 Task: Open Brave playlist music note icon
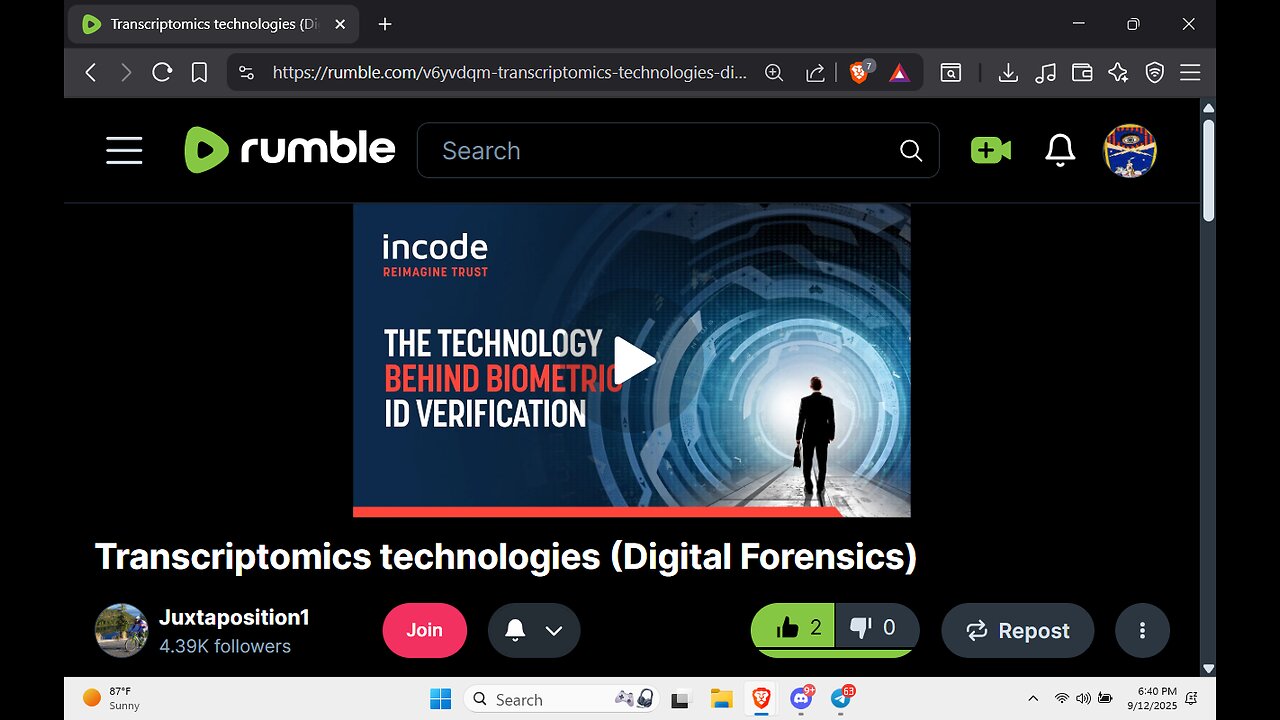(x=1045, y=72)
